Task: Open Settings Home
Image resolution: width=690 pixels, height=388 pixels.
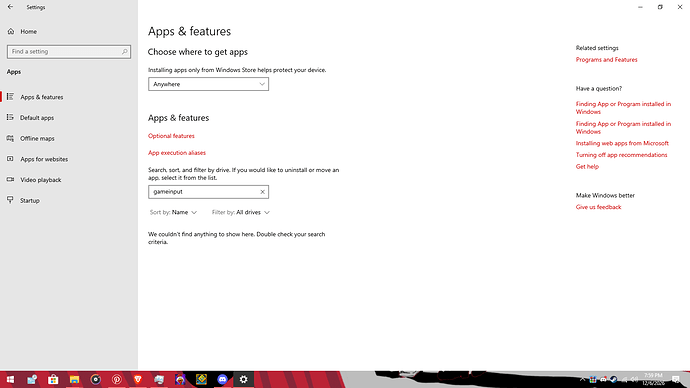Action: (28, 32)
